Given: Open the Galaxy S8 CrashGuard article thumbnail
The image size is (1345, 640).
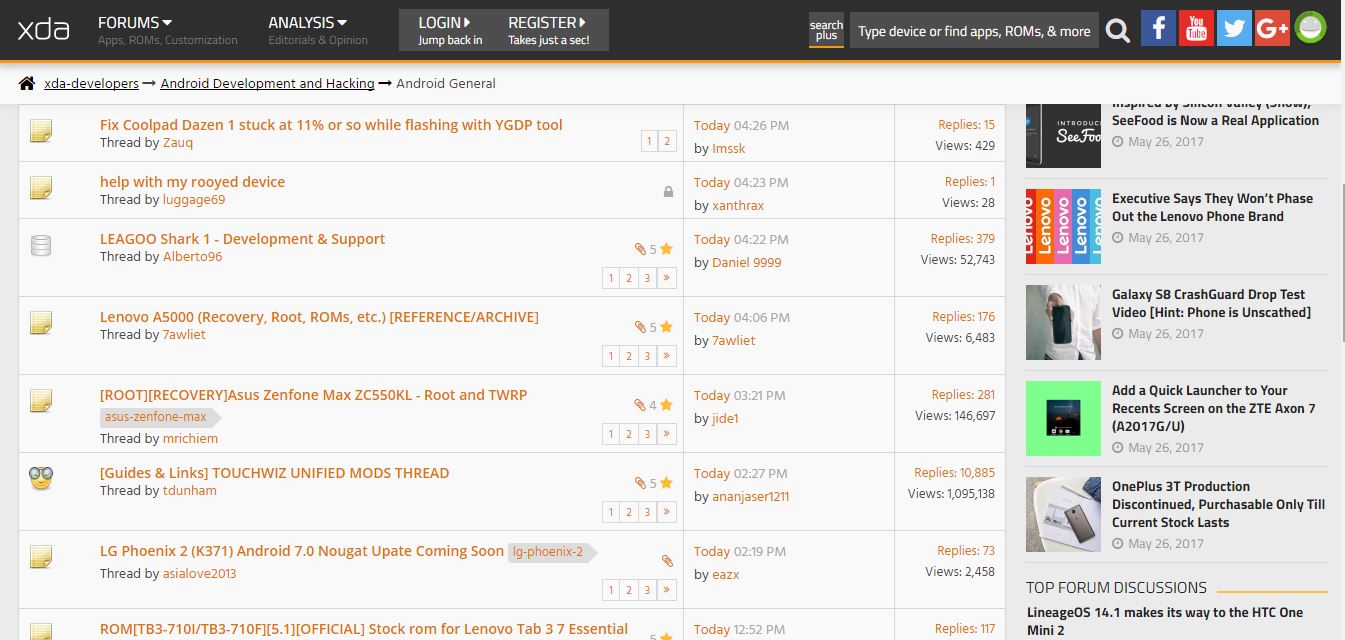Looking at the screenshot, I should (1063, 322).
